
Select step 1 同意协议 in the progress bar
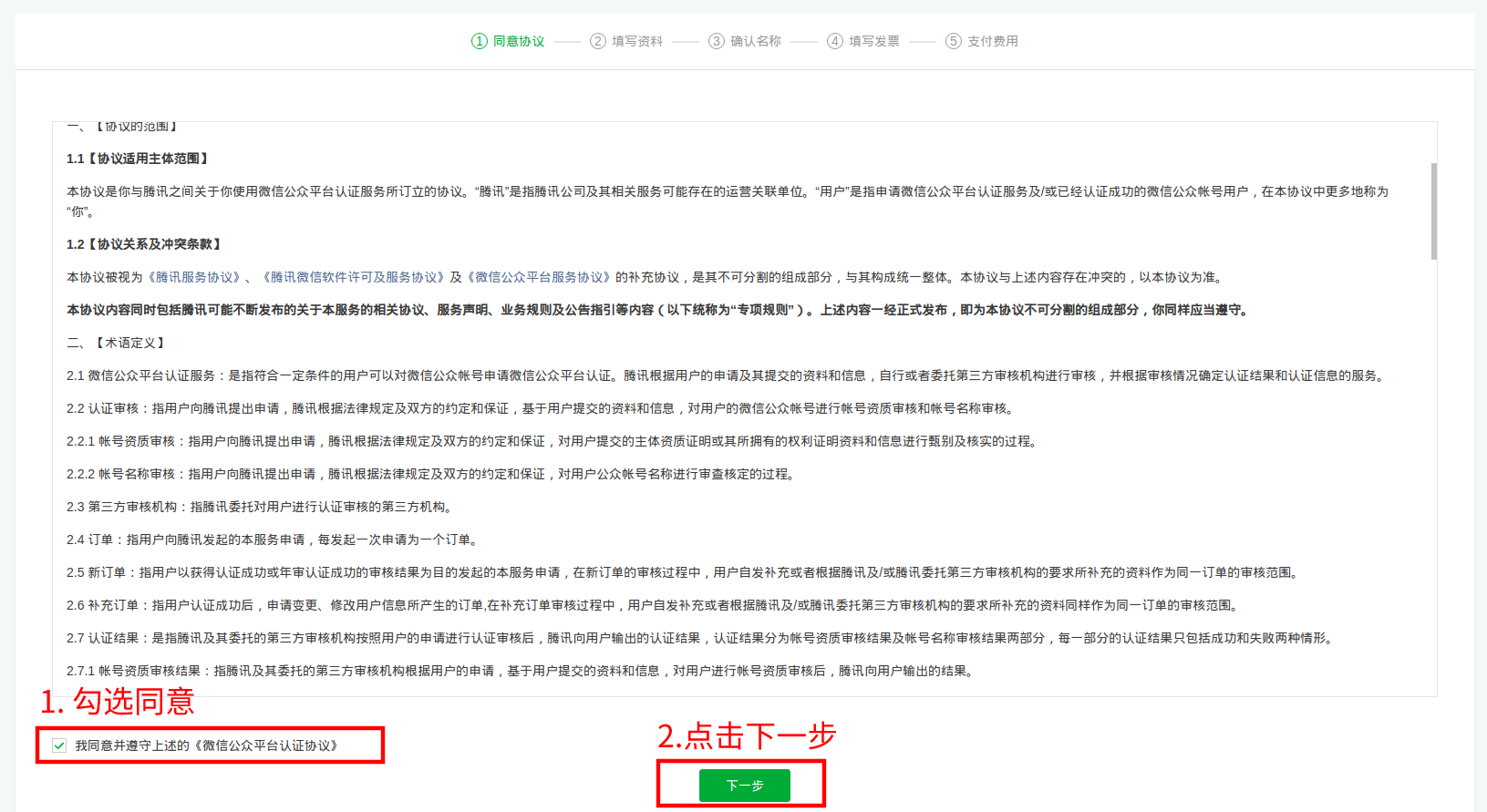[x=508, y=41]
